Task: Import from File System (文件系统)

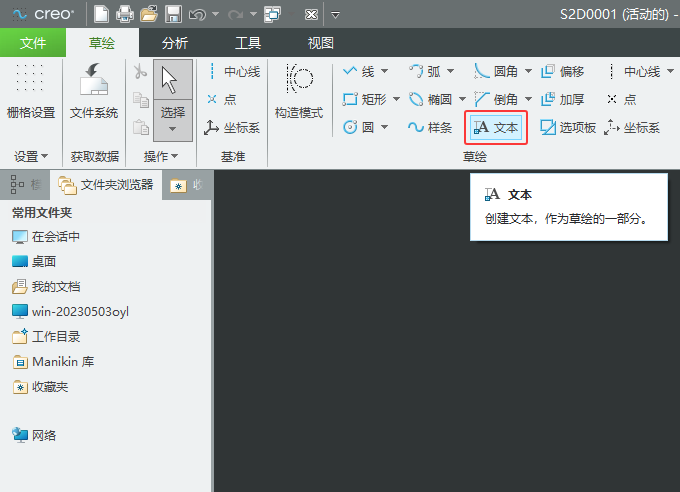Action: pyautogui.click(x=94, y=92)
